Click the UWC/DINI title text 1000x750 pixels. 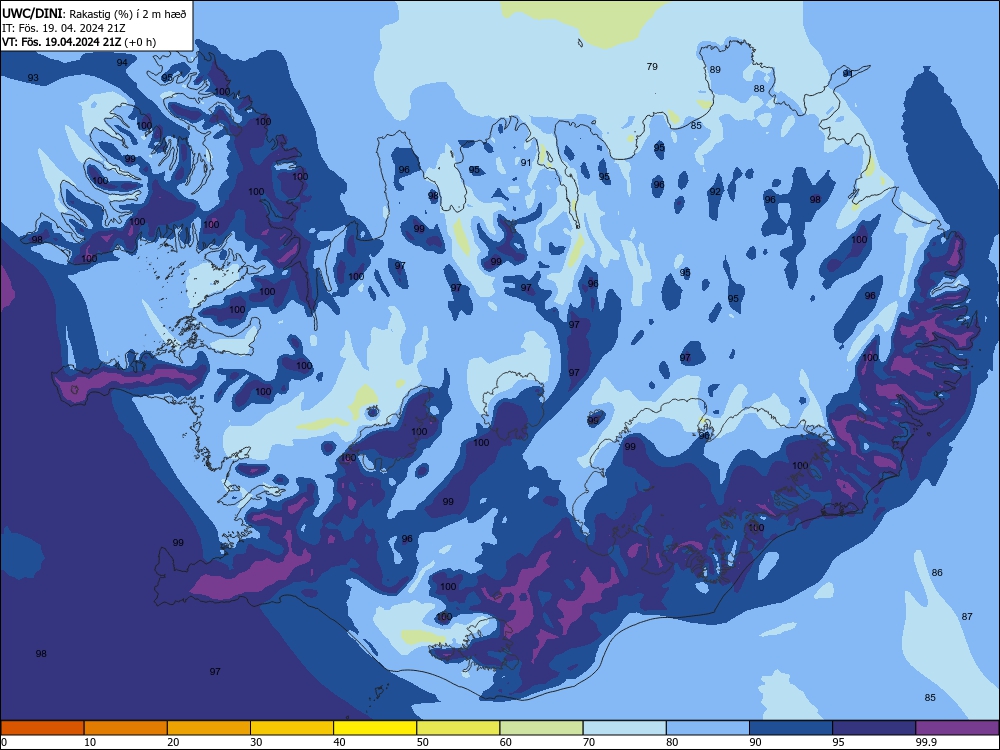point(32,13)
